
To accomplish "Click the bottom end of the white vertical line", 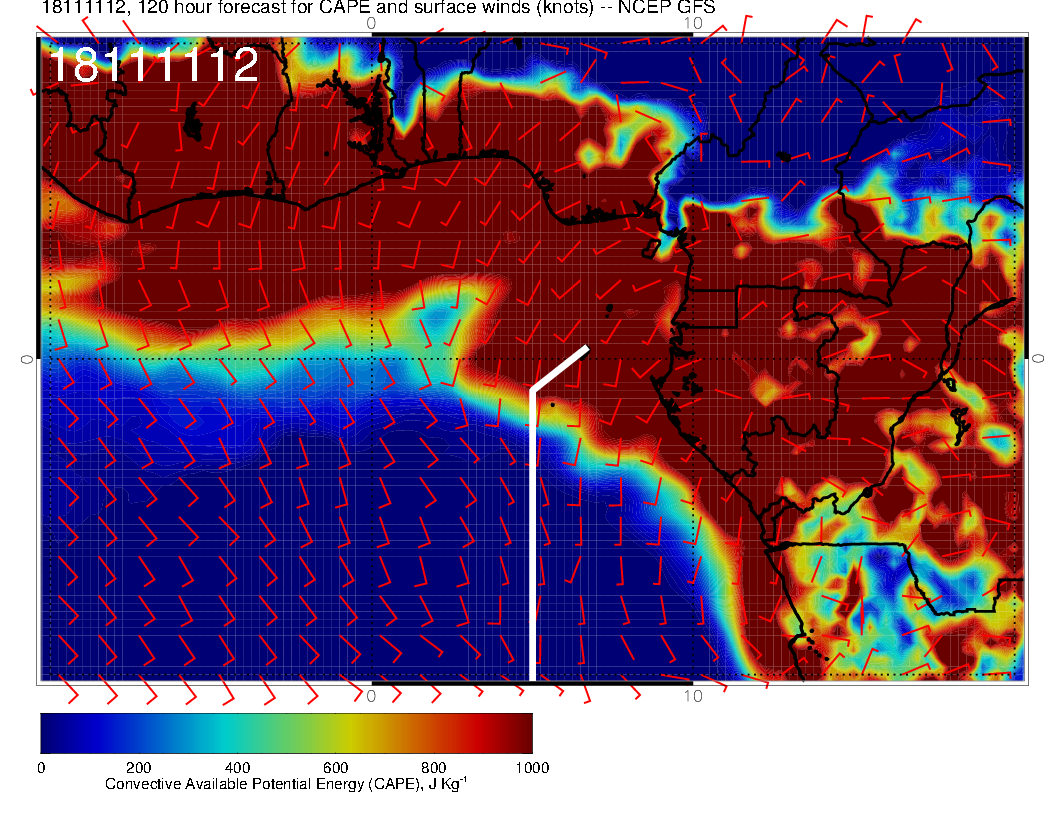I will pos(532,678).
